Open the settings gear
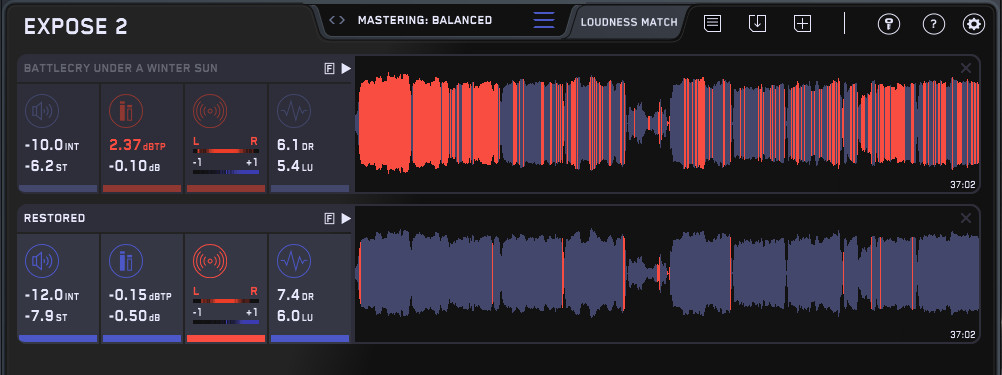The width and height of the screenshot is (1002, 375). [974, 24]
